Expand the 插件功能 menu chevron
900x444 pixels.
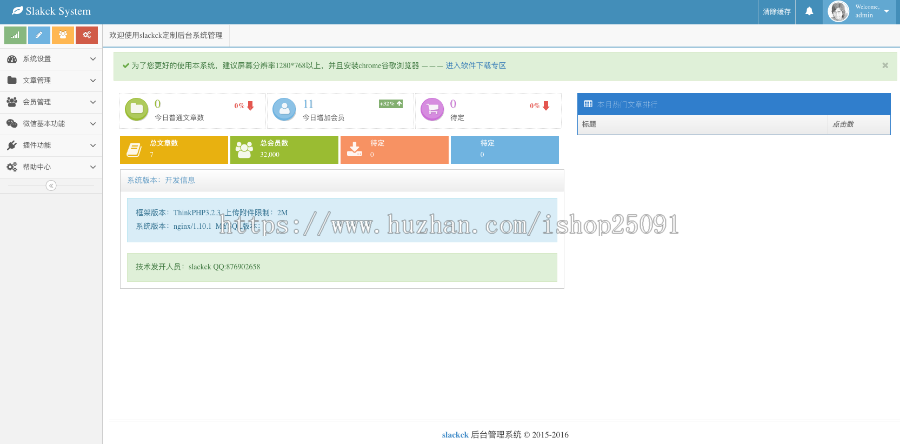coord(93,146)
